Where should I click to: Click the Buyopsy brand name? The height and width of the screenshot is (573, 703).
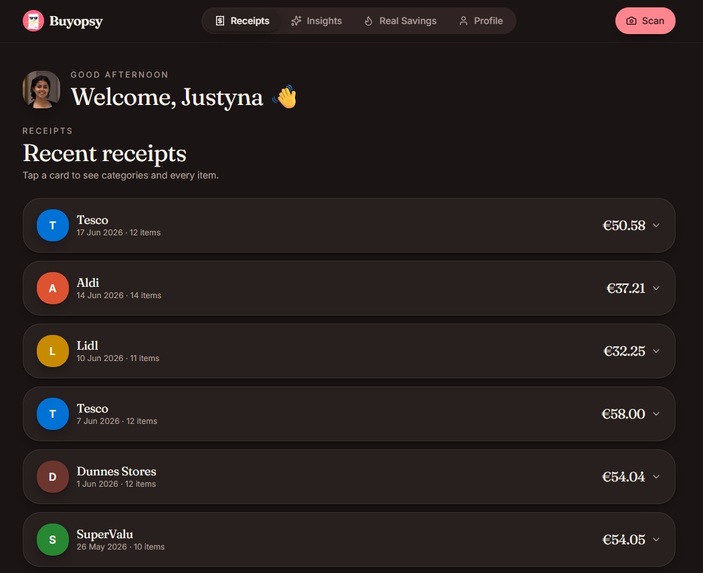click(x=76, y=21)
